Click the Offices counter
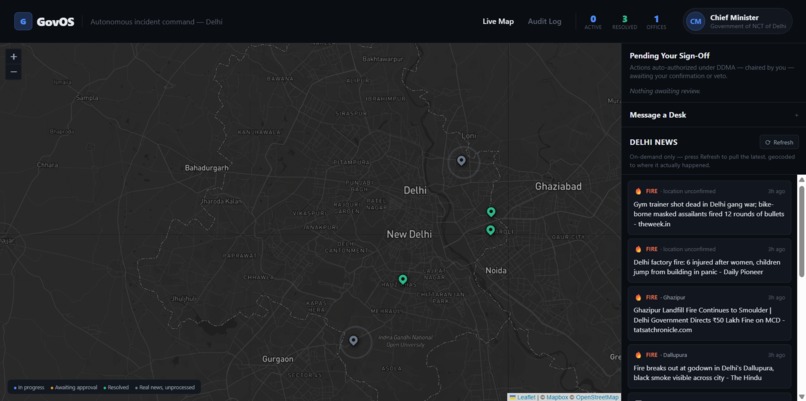 (x=656, y=22)
